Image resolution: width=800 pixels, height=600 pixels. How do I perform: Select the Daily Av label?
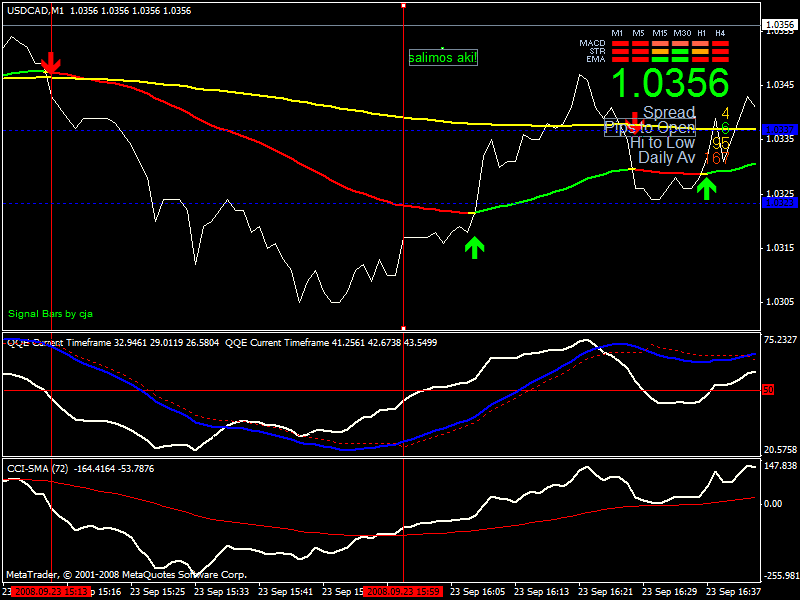pos(666,157)
